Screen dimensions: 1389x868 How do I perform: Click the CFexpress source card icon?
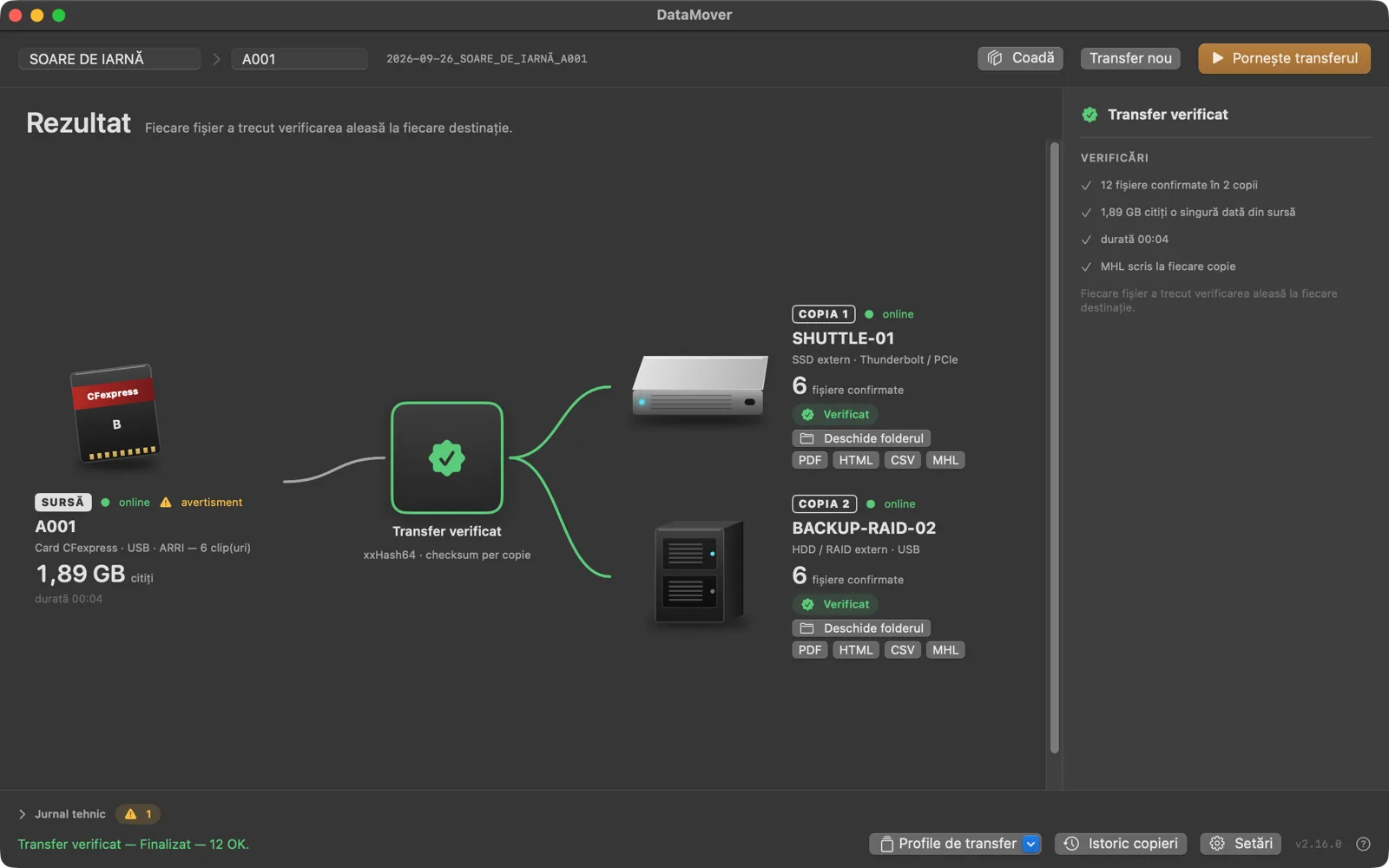(115, 414)
